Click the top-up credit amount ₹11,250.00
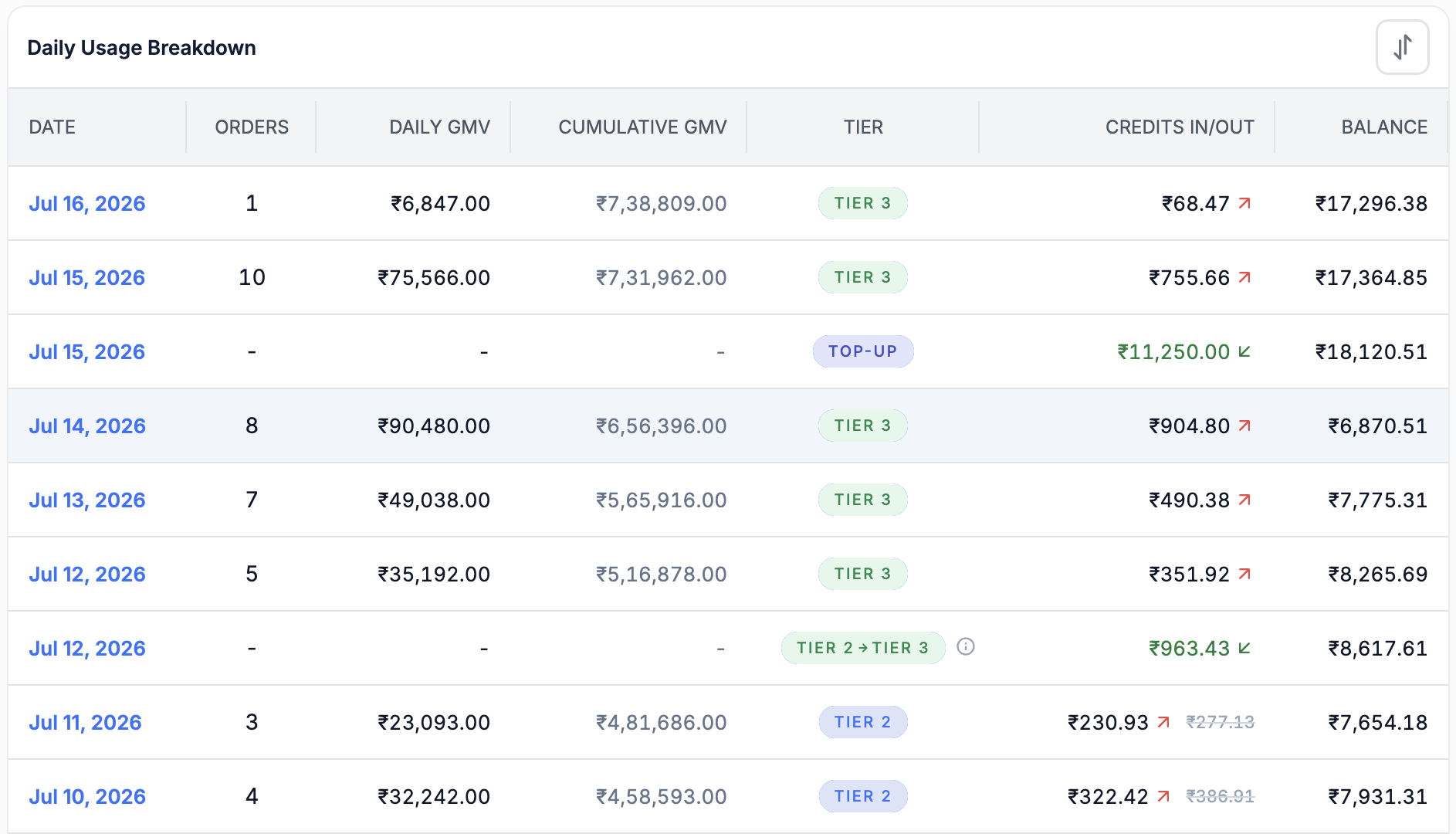The height and width of the screenshot is (834, 1456). [1173, 352]
